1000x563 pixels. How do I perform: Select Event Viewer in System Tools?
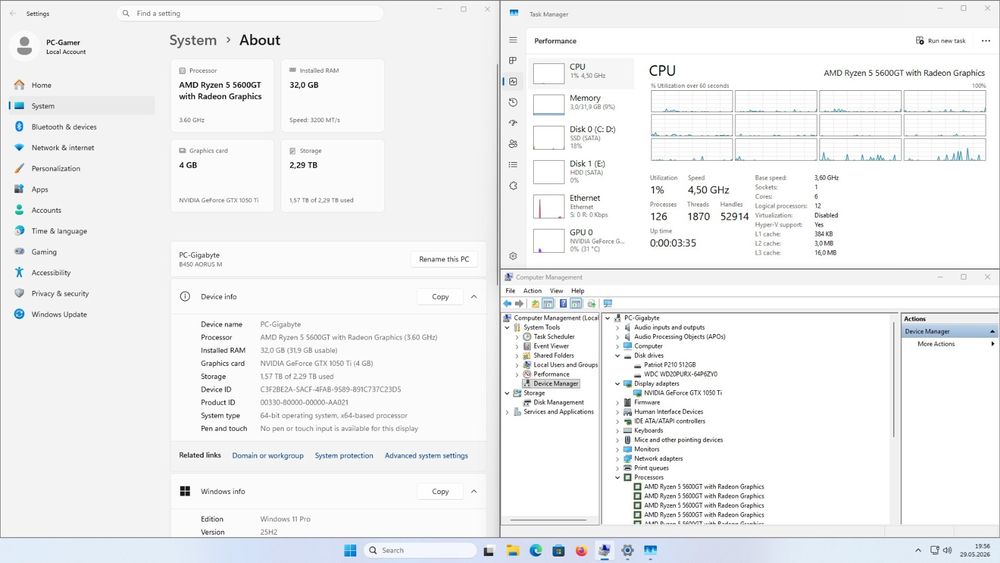pos(545,346)
